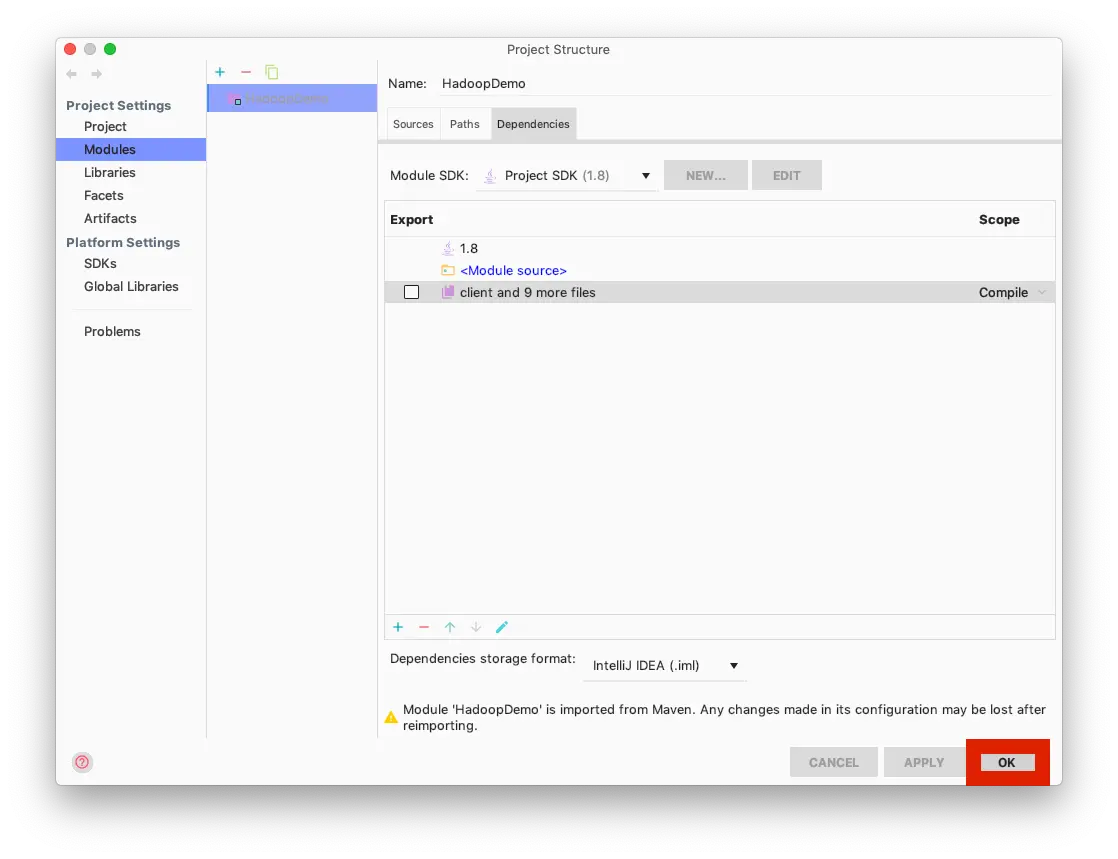The image size is (1118, 859).
Task: Open Global Libraries settings
Action: (x=131, y=286)
